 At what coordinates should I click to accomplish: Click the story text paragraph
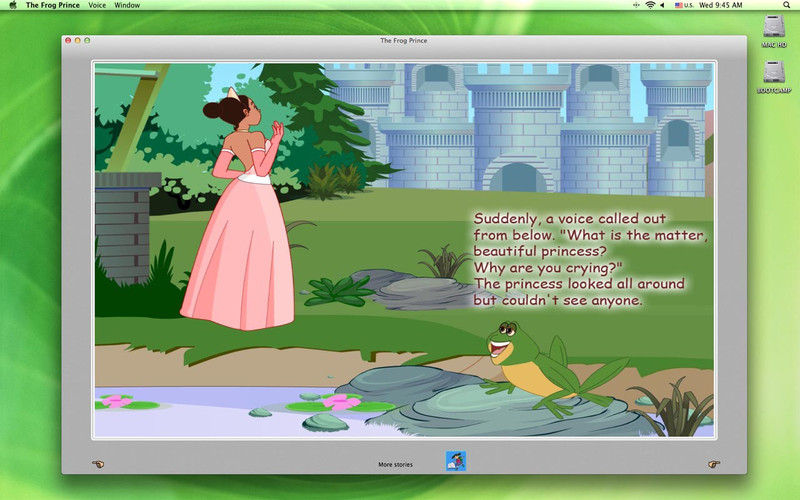(590, 260)
